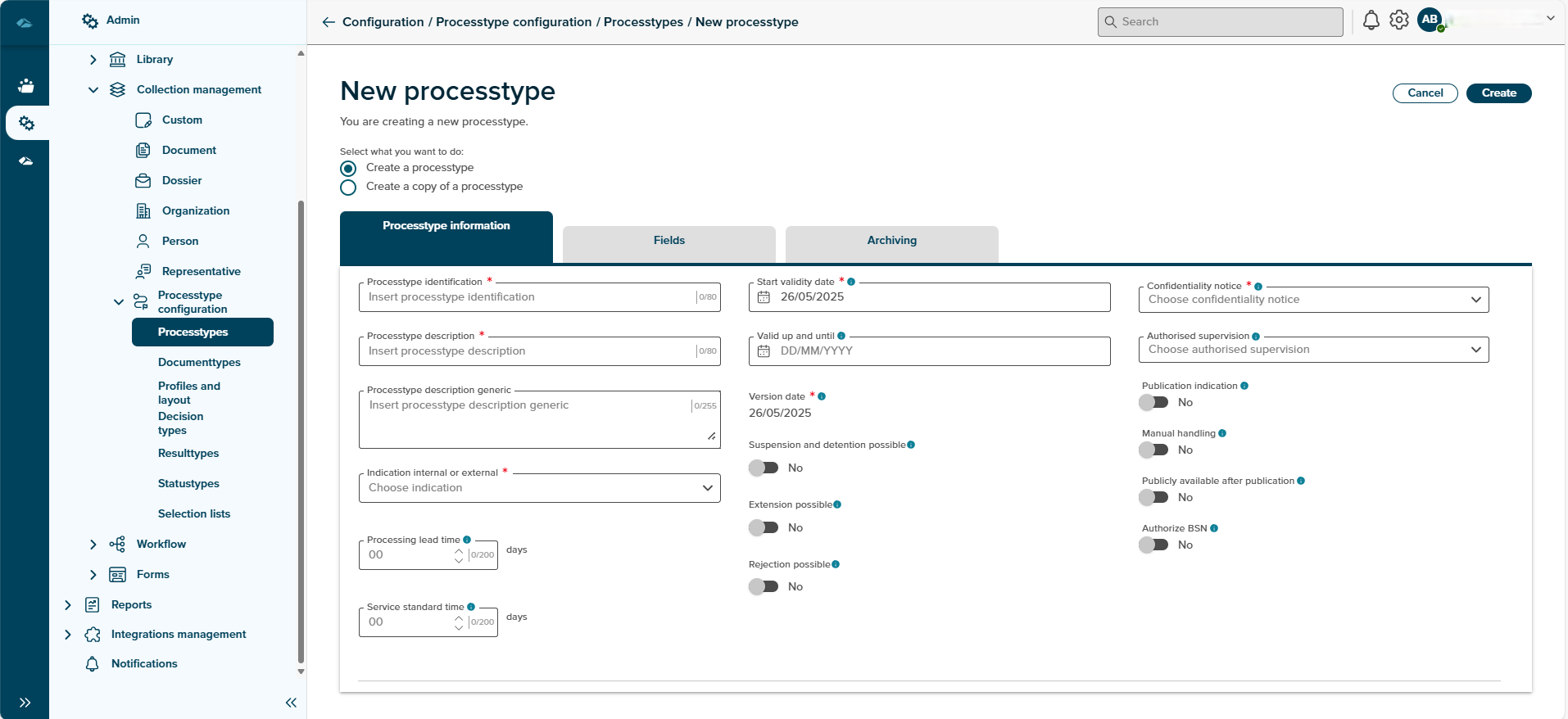Open the settings gear icon in header
Image resolution: width=1568 pixels, height=719 pixels.
(x=1399, y=20)
